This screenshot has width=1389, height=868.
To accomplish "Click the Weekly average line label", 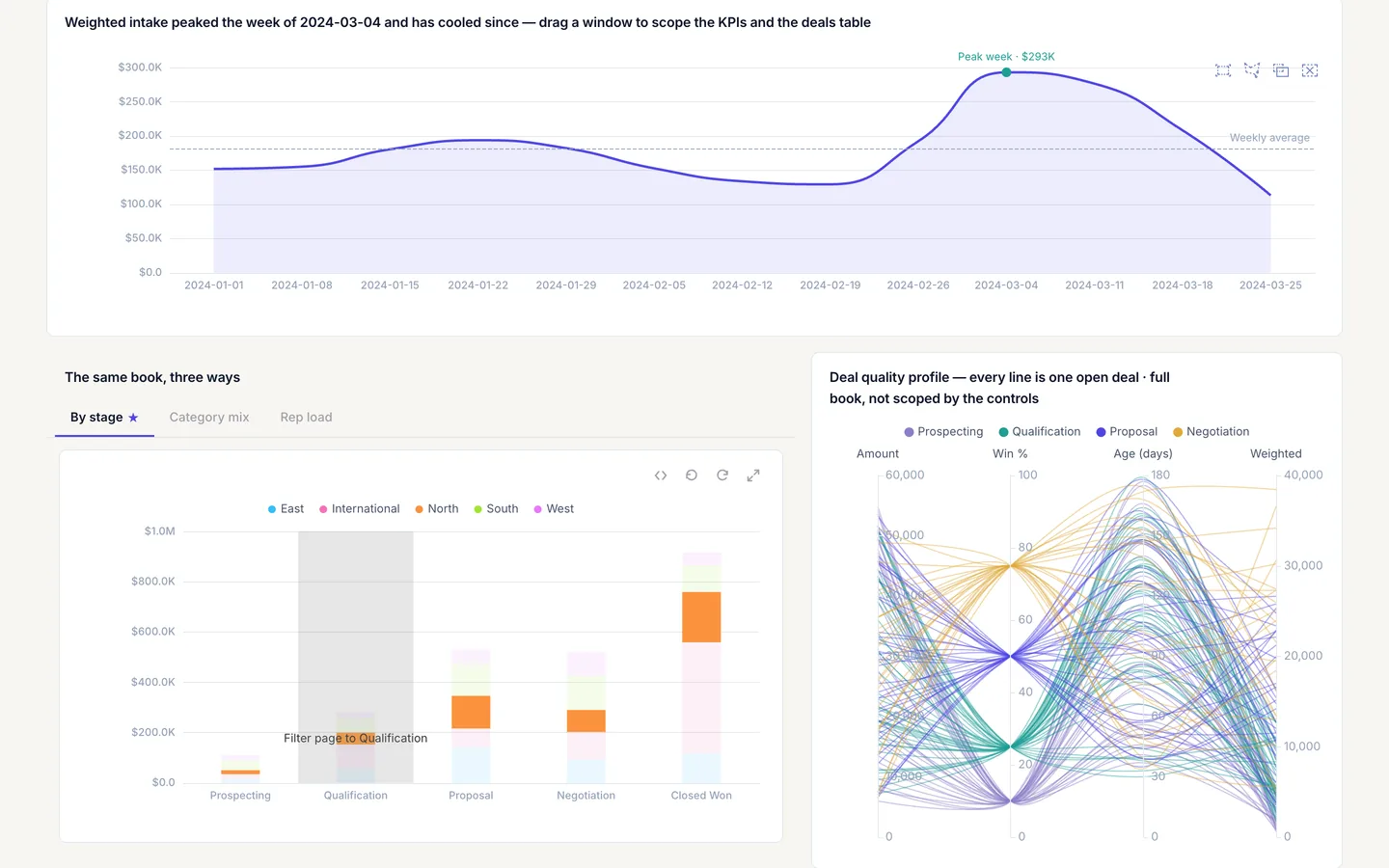I will pyautogui.click(x=1269, y=138).
